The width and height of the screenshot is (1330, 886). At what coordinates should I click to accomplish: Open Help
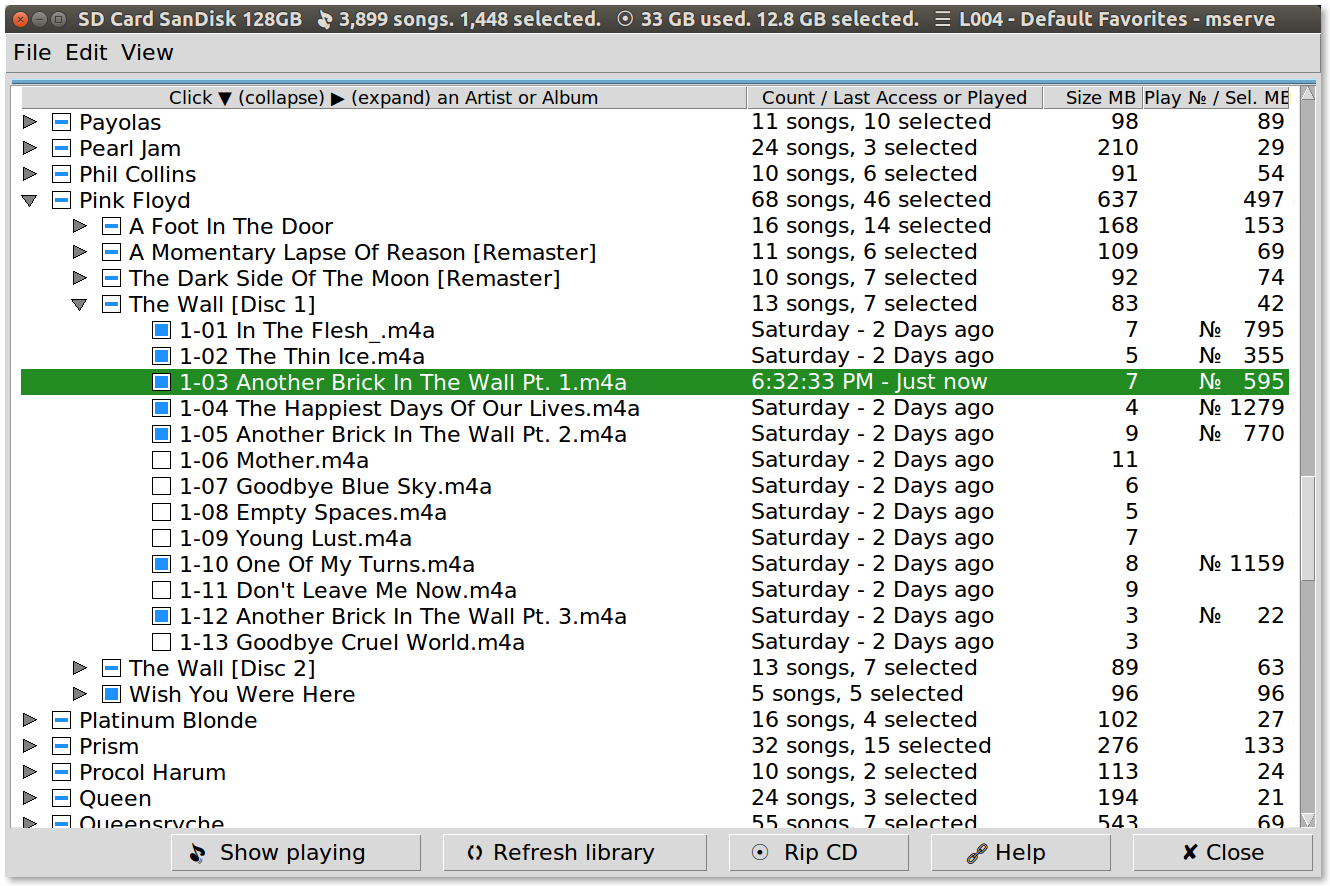pyautogui.click(x=1021, y=853)
